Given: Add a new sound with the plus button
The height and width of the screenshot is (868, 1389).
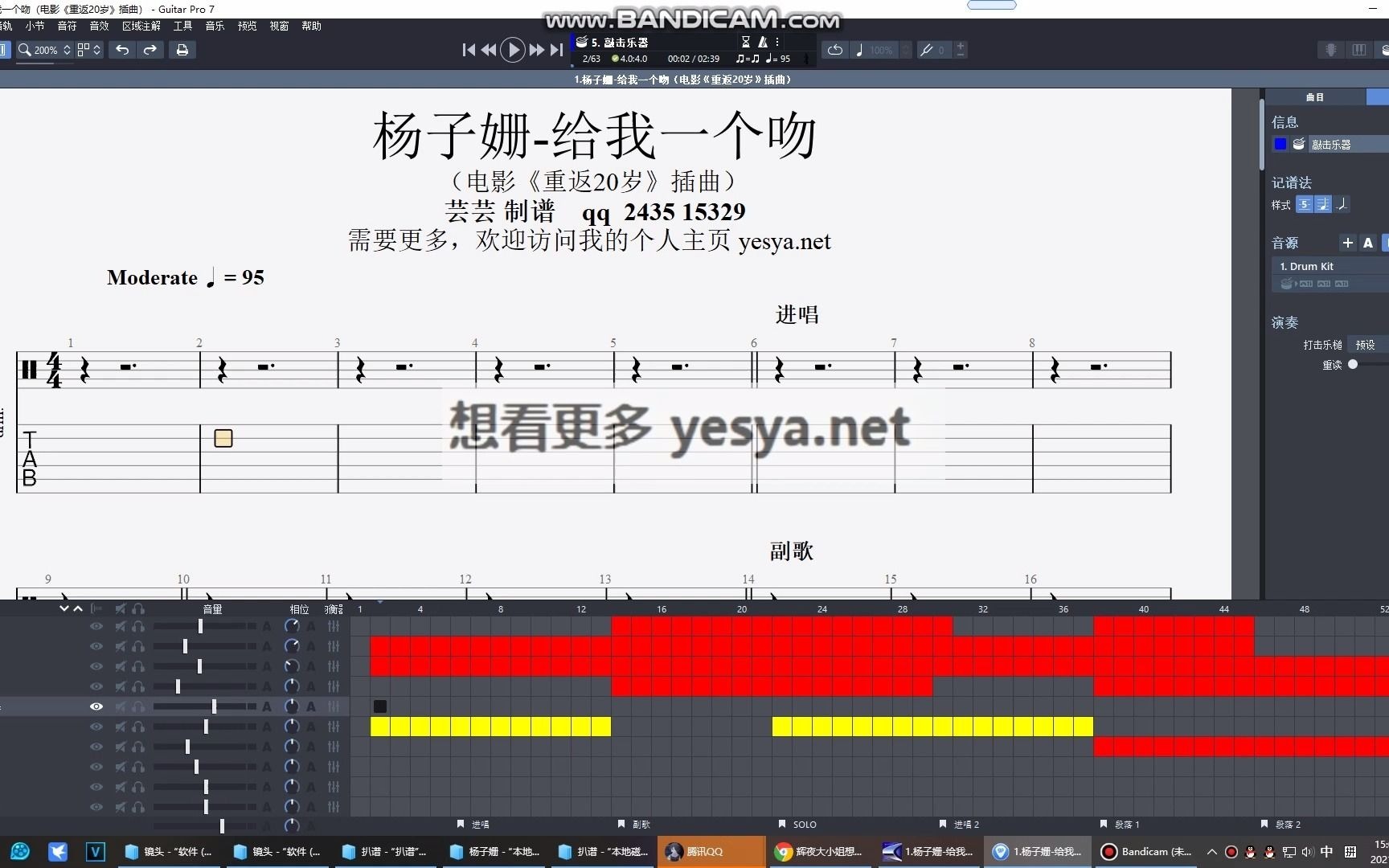Looking at the screenshot, I should point(1348,243).
